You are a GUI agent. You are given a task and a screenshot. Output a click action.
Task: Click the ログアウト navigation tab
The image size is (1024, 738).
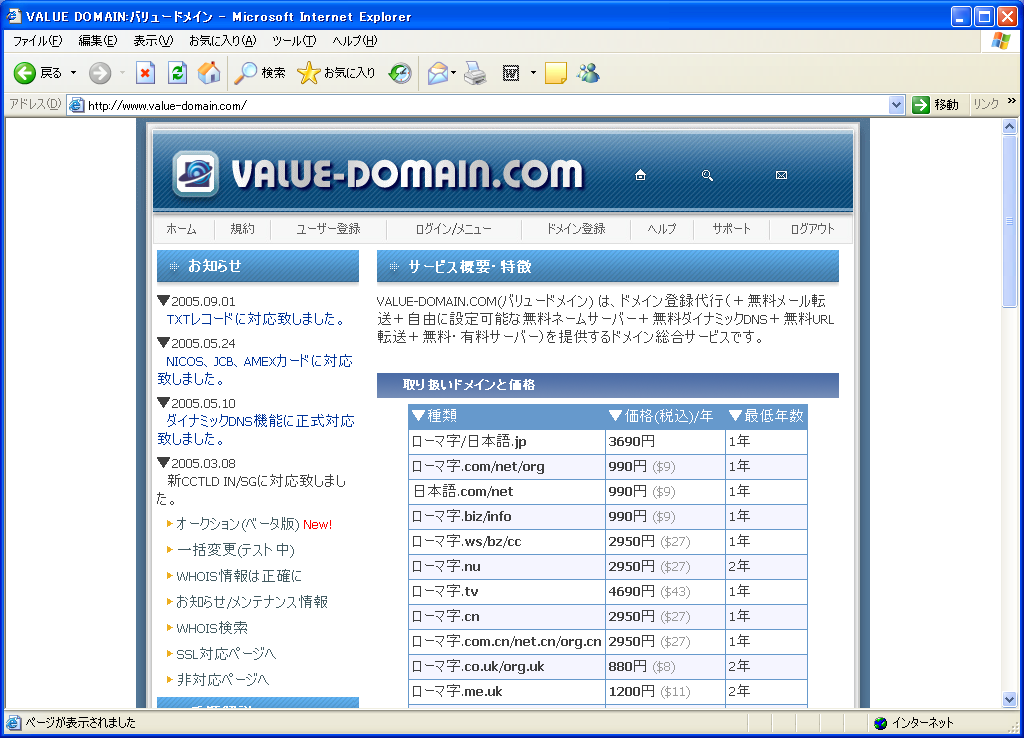tap(812, 229)
